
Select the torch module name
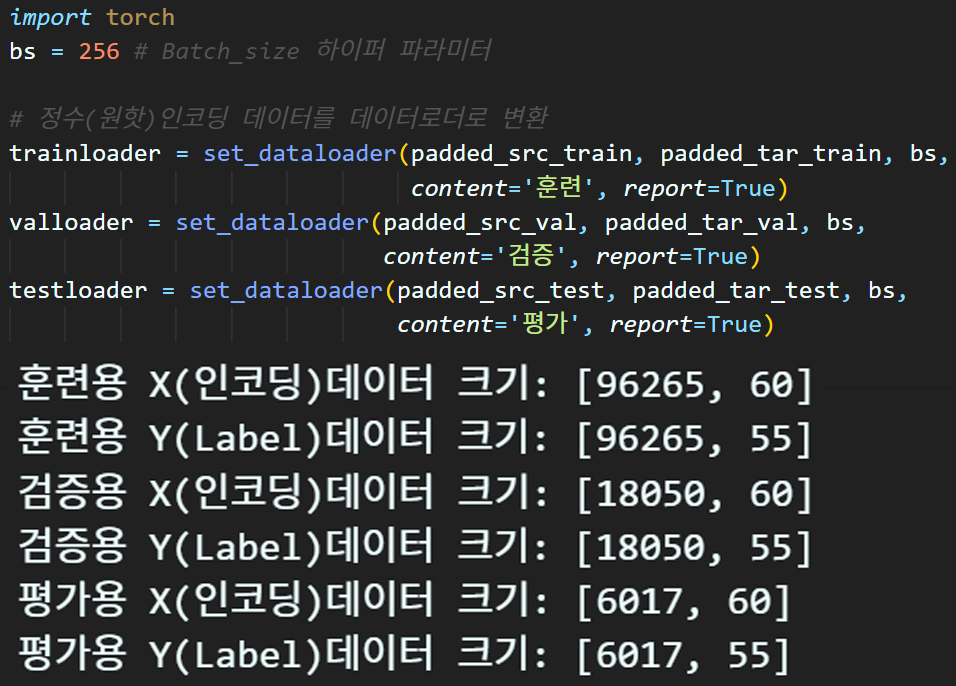140,16
